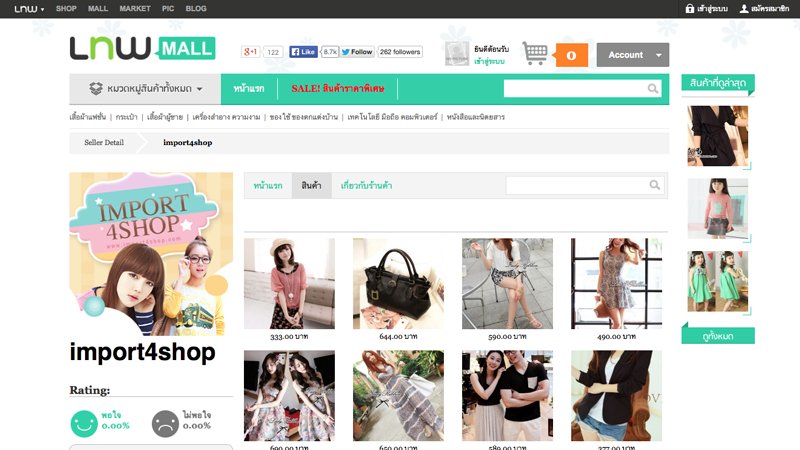Click the 262 followers count
The height and width of the screenshot is (450, 800).
tap(400, 52)
